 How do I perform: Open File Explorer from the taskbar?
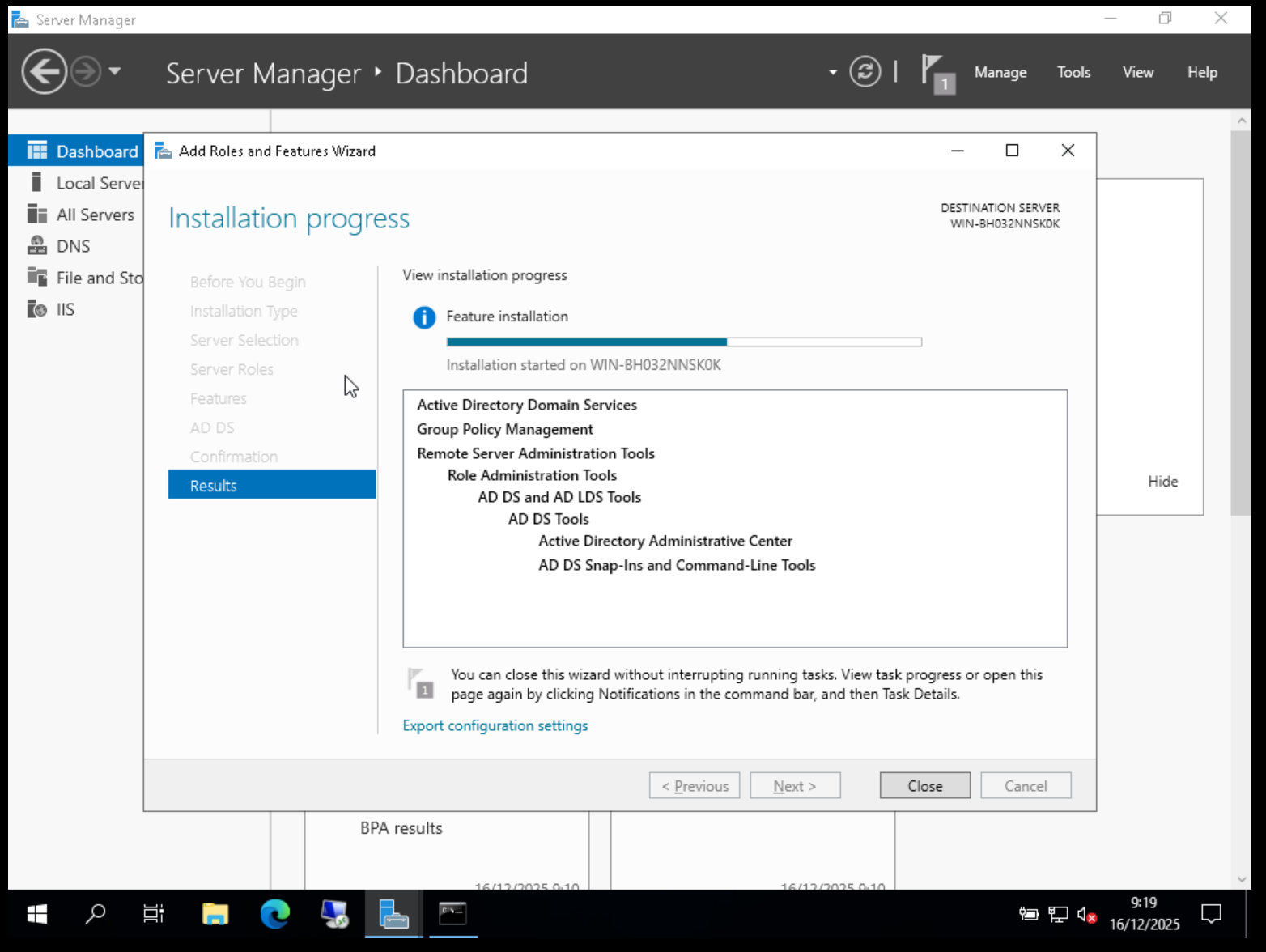coord(215,914)
